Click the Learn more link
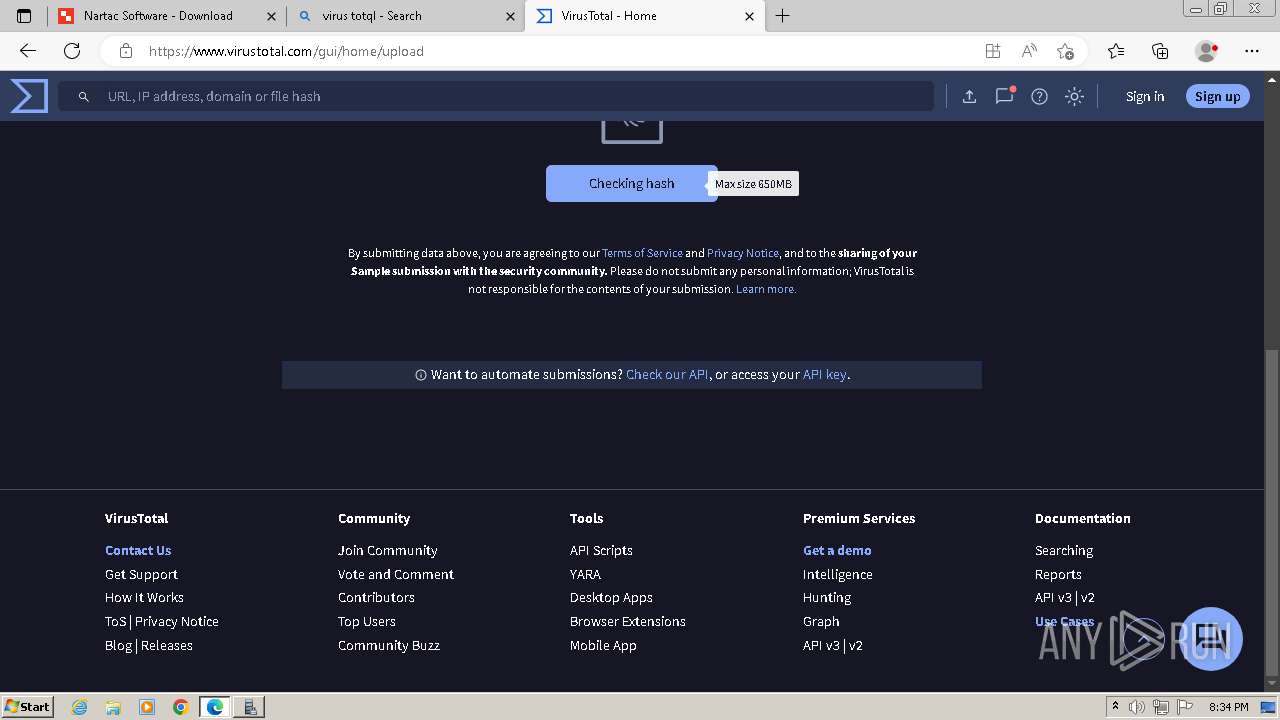1280x720 pixels. [x=766, y=289]
